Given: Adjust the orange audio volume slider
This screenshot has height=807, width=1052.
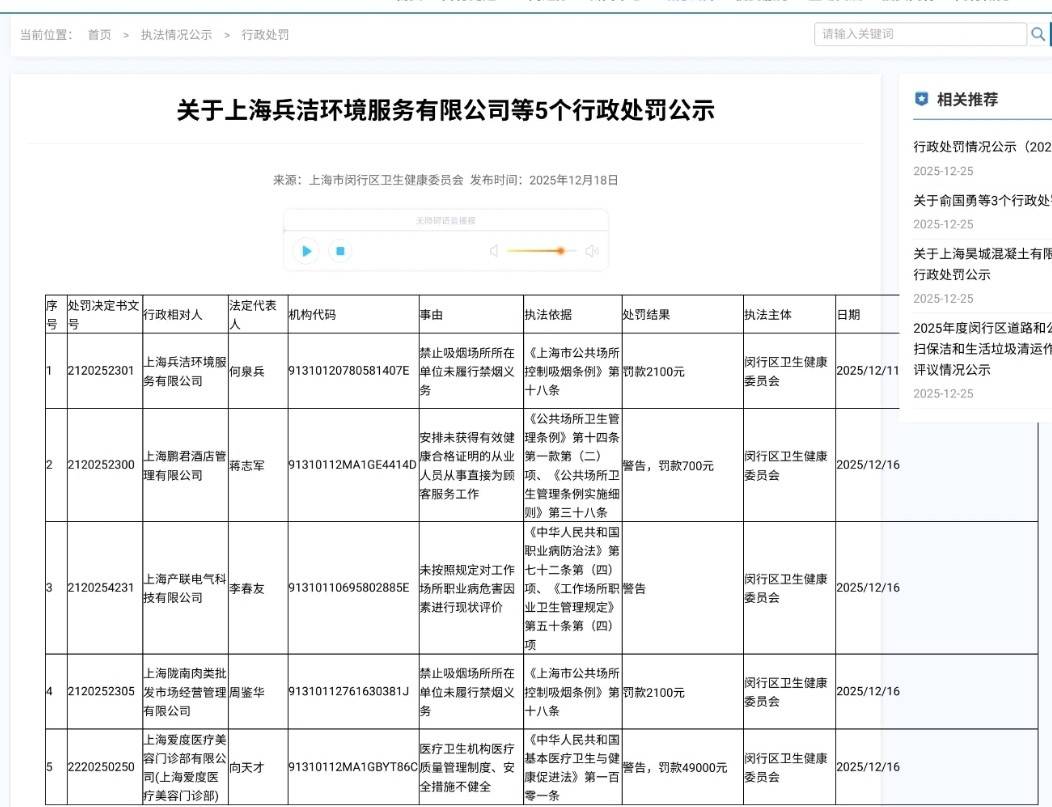Looking at the screenshot, I should [560, 251].
